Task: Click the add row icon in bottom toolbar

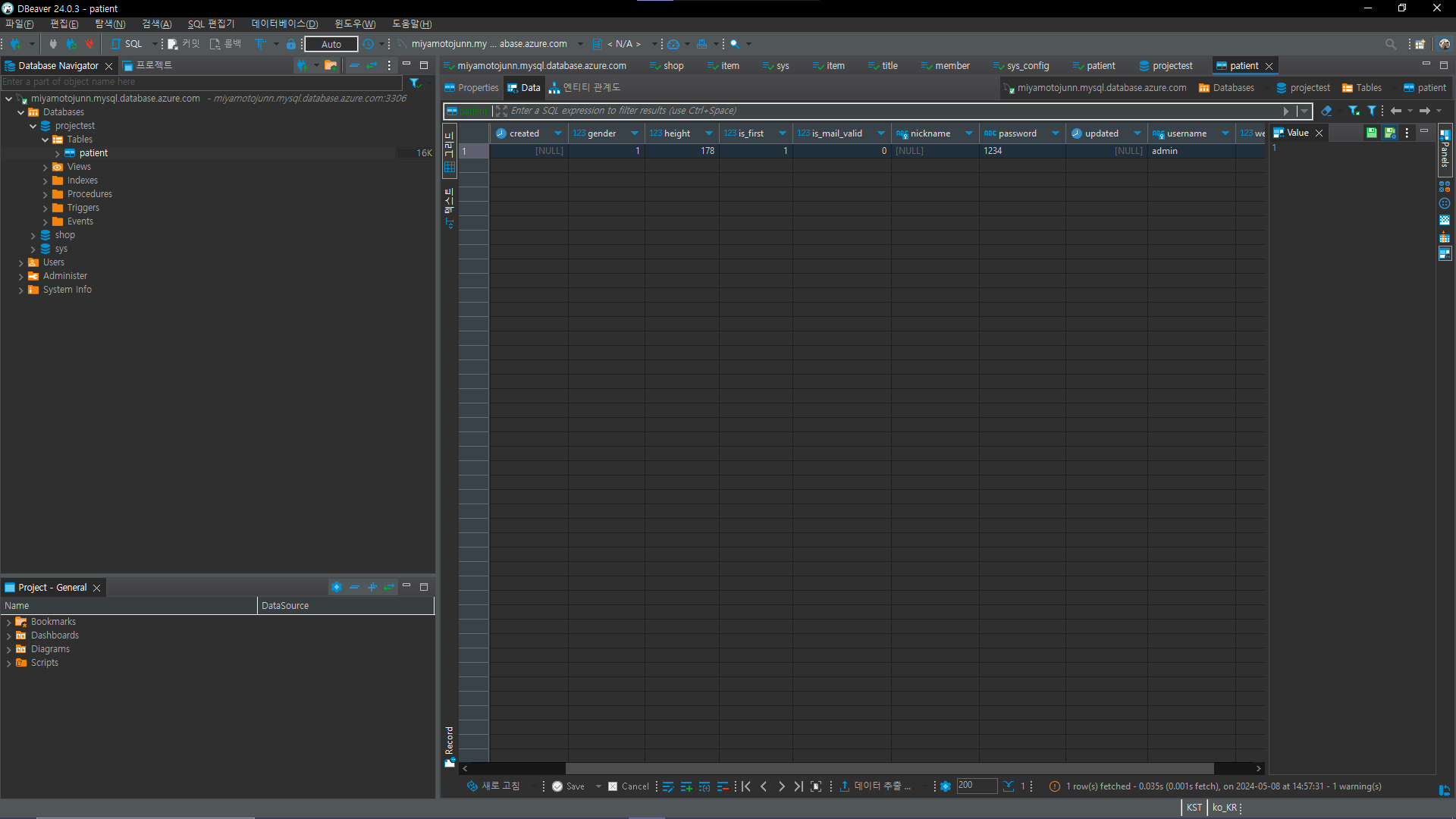Action: coord(686,786)
